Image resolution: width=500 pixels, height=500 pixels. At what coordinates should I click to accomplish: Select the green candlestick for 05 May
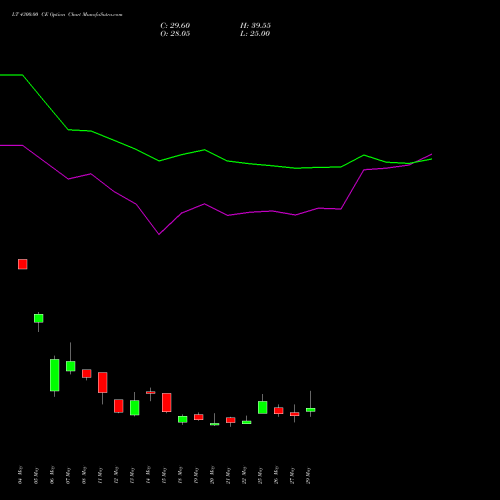[x=39, y=318]
